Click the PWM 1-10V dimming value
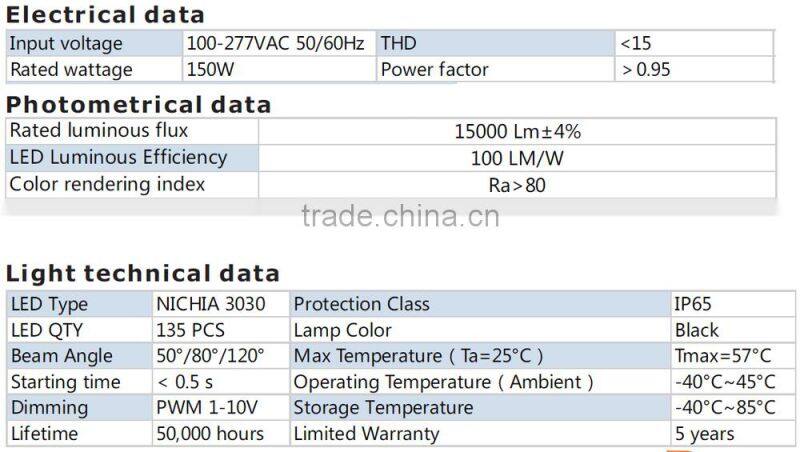The width and height of the screenshot is (800, 452). (206, 408)
